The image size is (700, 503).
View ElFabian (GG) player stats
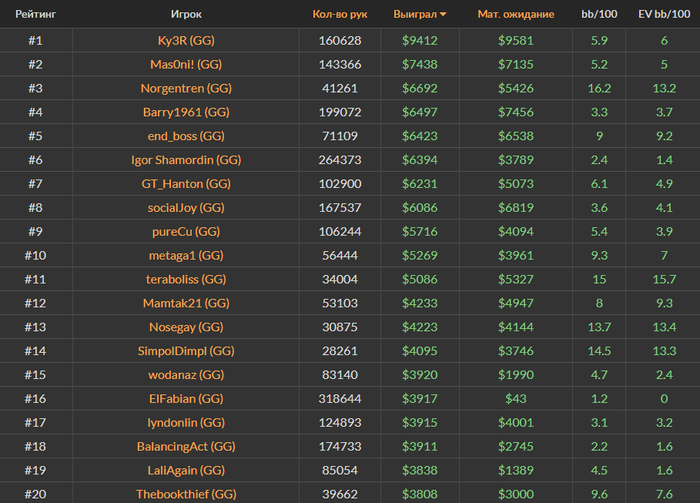186,399
